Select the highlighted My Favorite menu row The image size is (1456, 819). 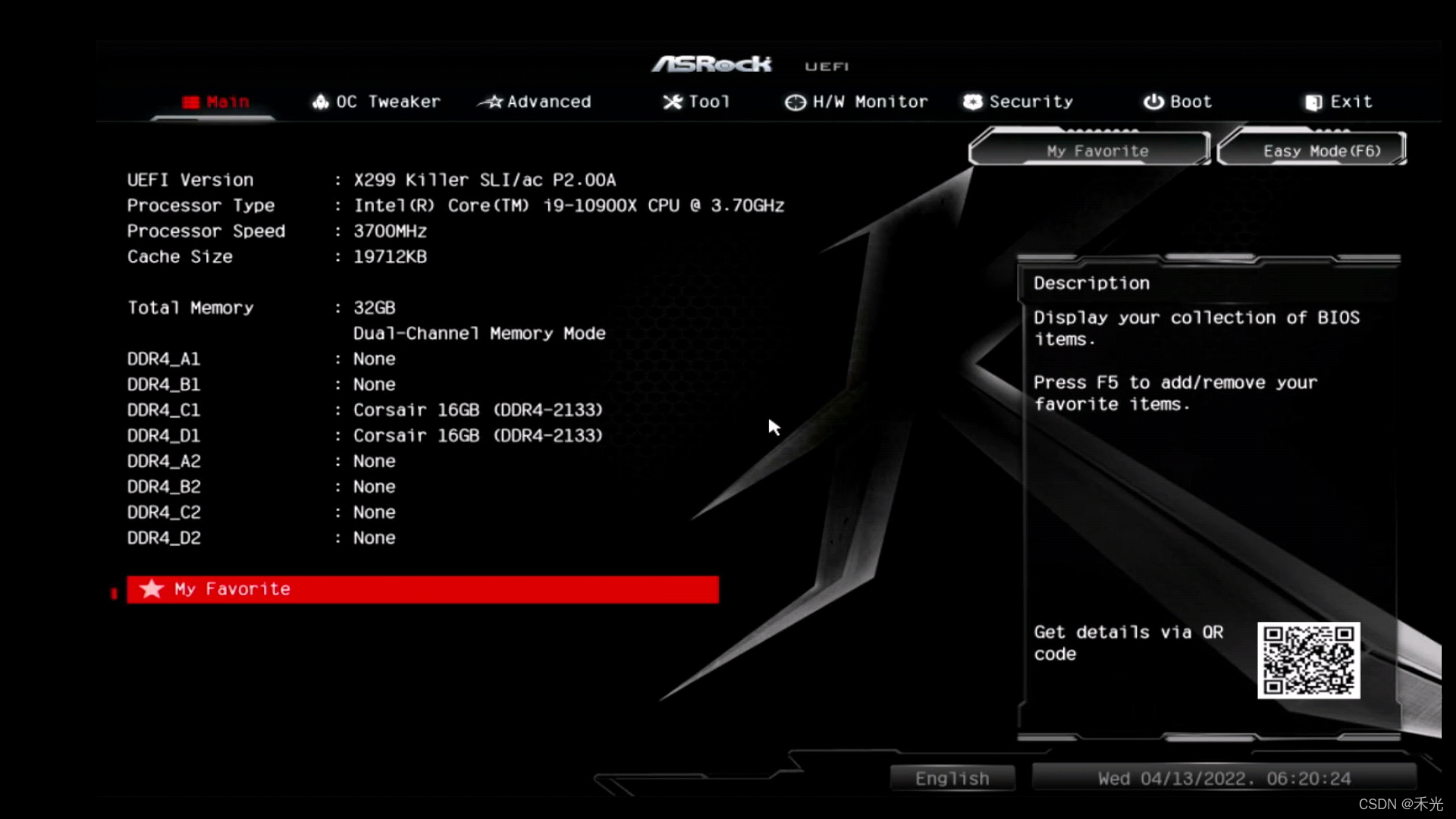[x=423, y=589]
